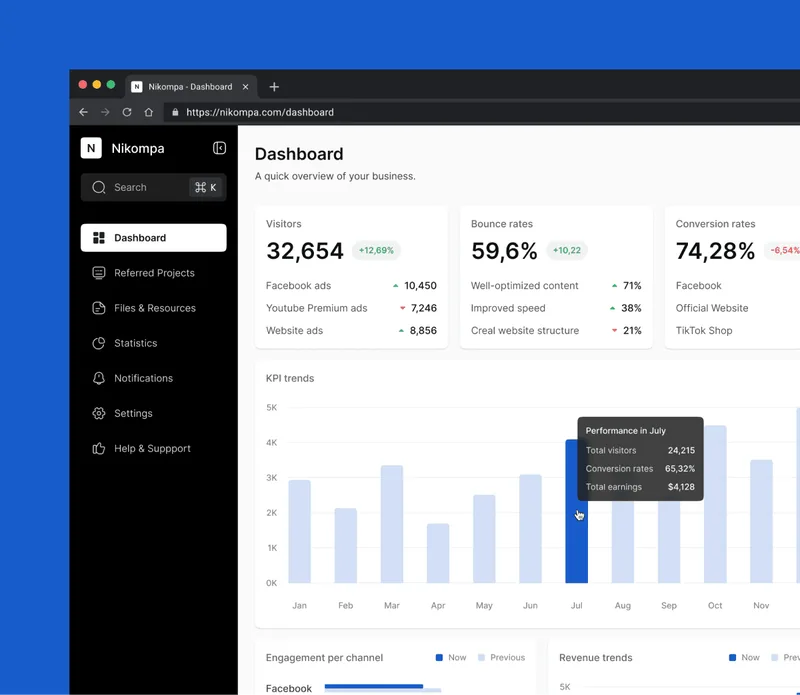Click the sidebar Search field
Viewport: 800px width, 695px height.
pyautogui.click(x=154, y=187)
